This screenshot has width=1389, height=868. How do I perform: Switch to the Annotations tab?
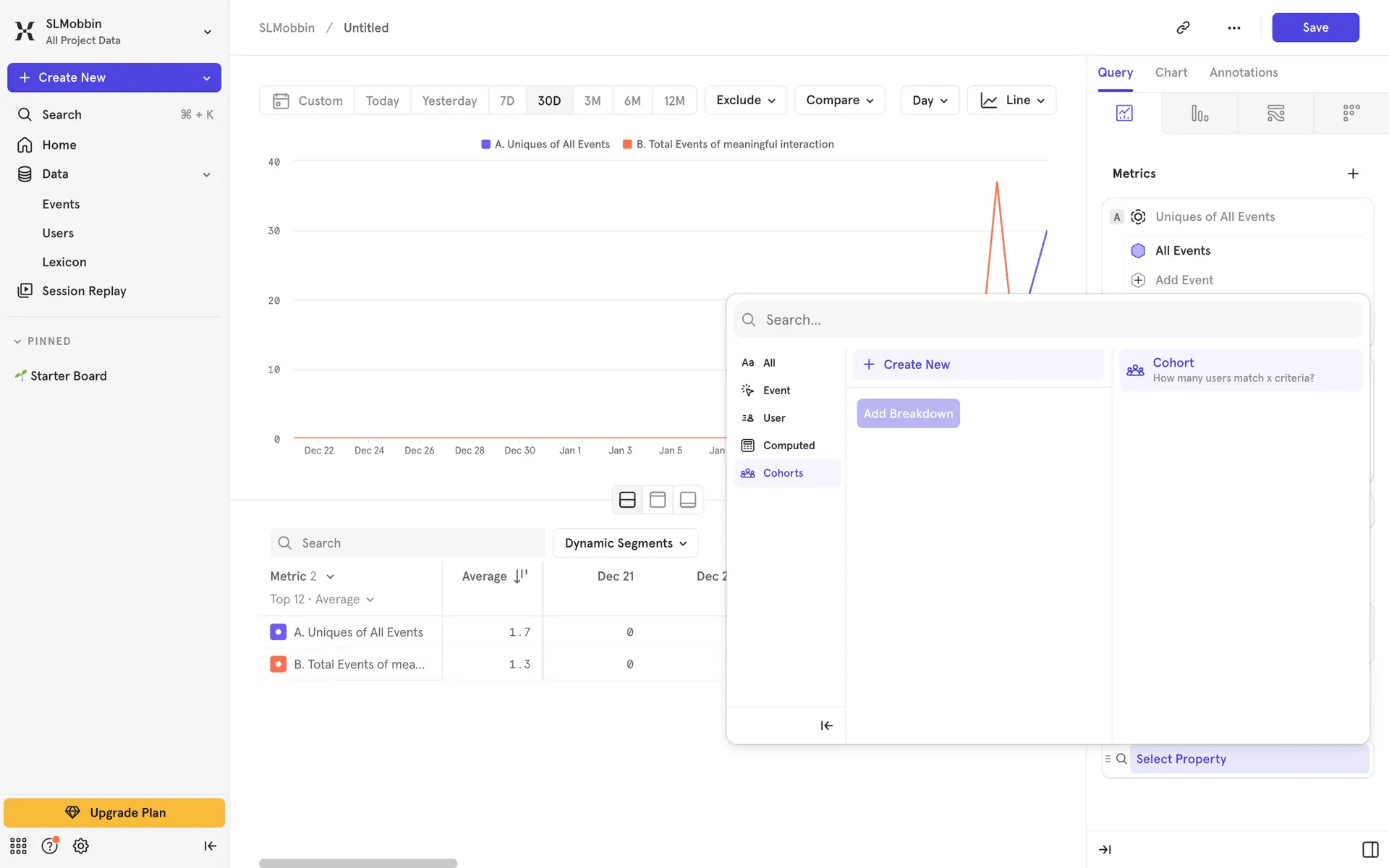point(1243,72)
